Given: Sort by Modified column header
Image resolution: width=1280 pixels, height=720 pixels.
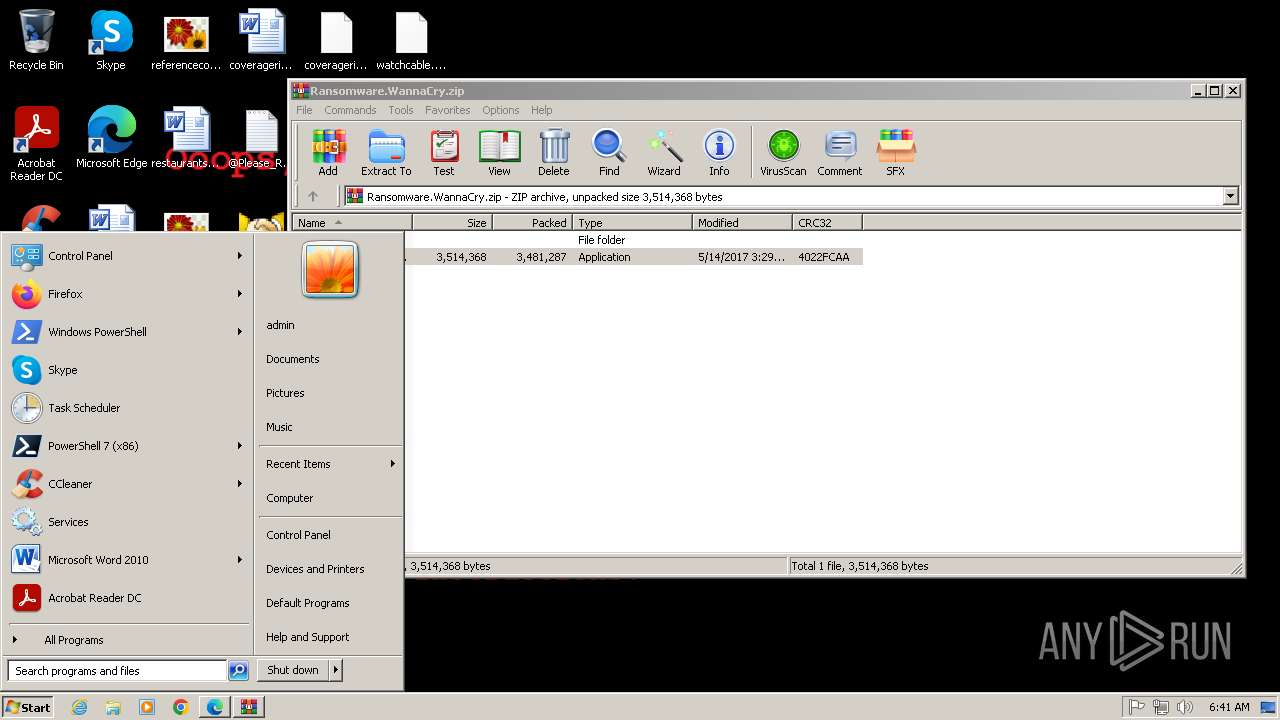Looking at the screenshot, I should [742, 223].
